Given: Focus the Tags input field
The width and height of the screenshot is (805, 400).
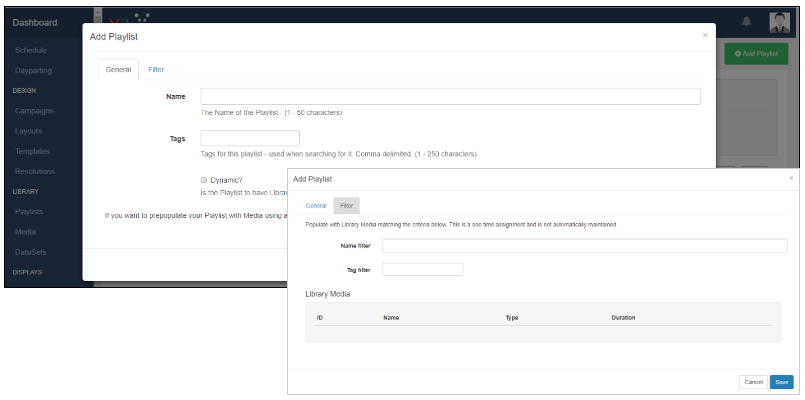Looking at the screenshot, I should pyautogui.click(x=250, y=138).
